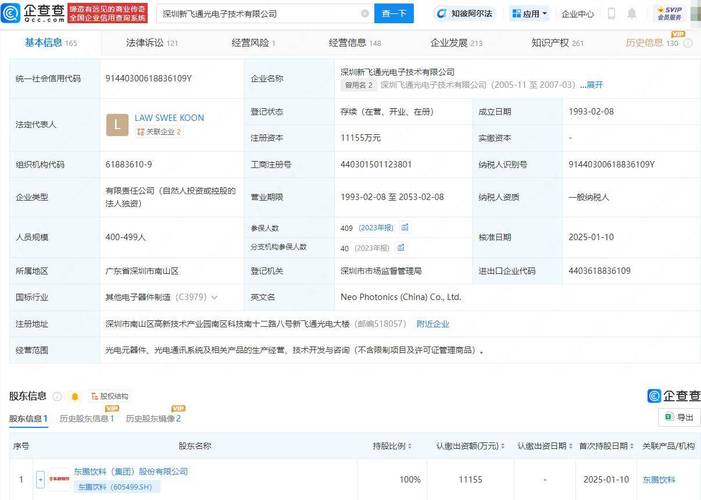The height and width of the screenshot is (500, 701).
Task: Click info icon beside 股东信息 heading
Action: point(57,396)
